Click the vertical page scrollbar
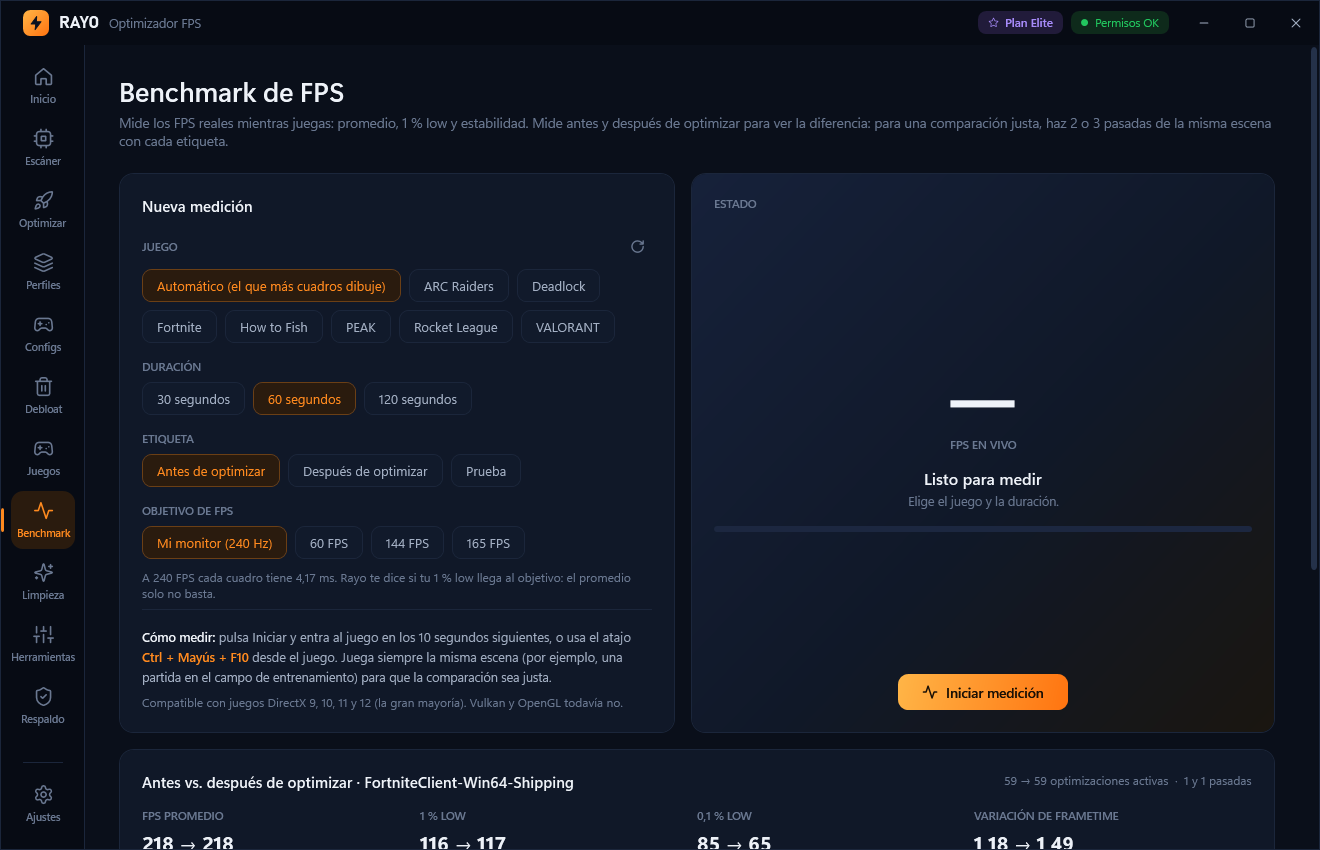The width and height of the screenshot is (1320, 850). [x=1314, y=310]
